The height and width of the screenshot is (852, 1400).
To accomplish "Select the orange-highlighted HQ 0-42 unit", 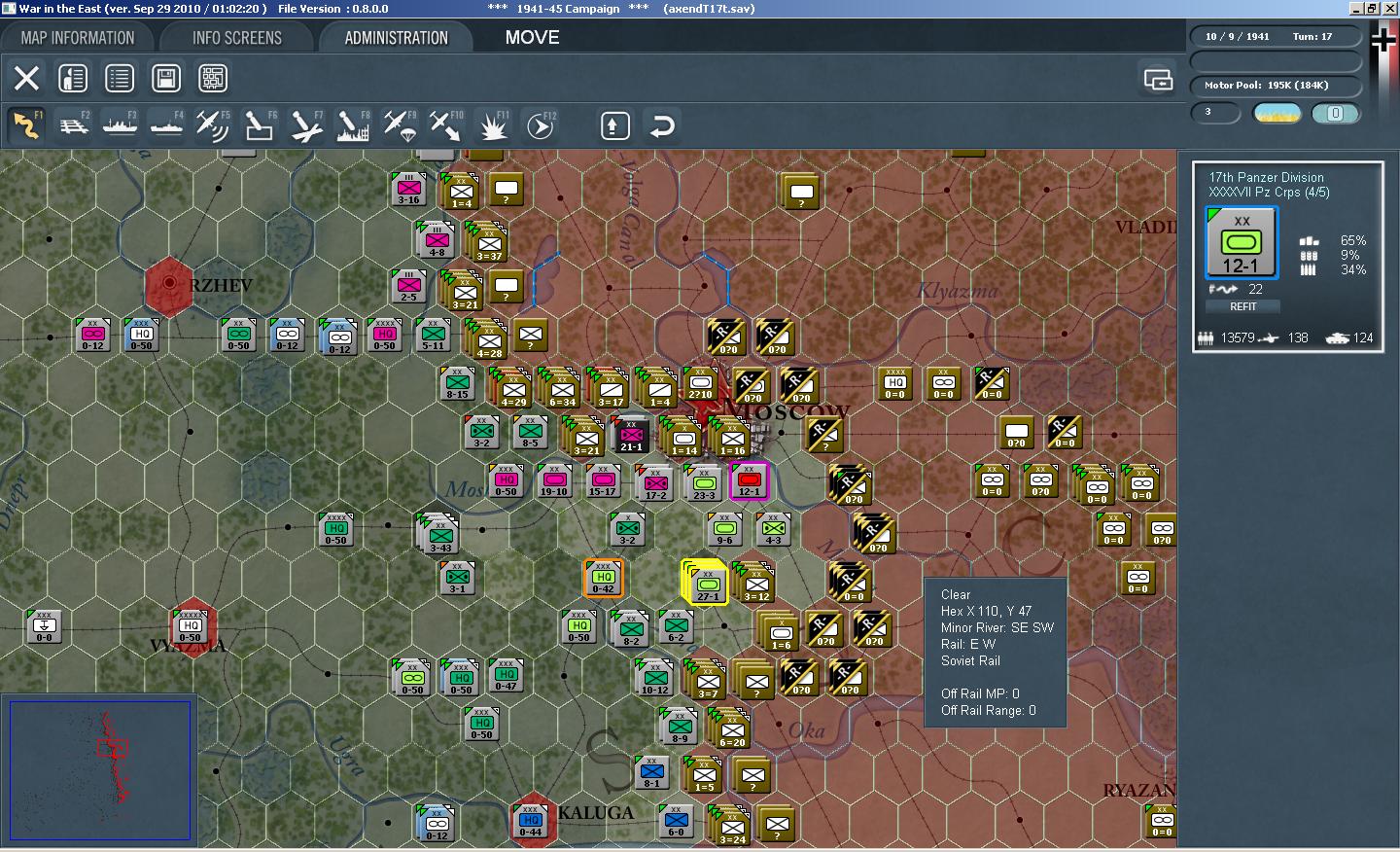I will [x=603, y=578].
